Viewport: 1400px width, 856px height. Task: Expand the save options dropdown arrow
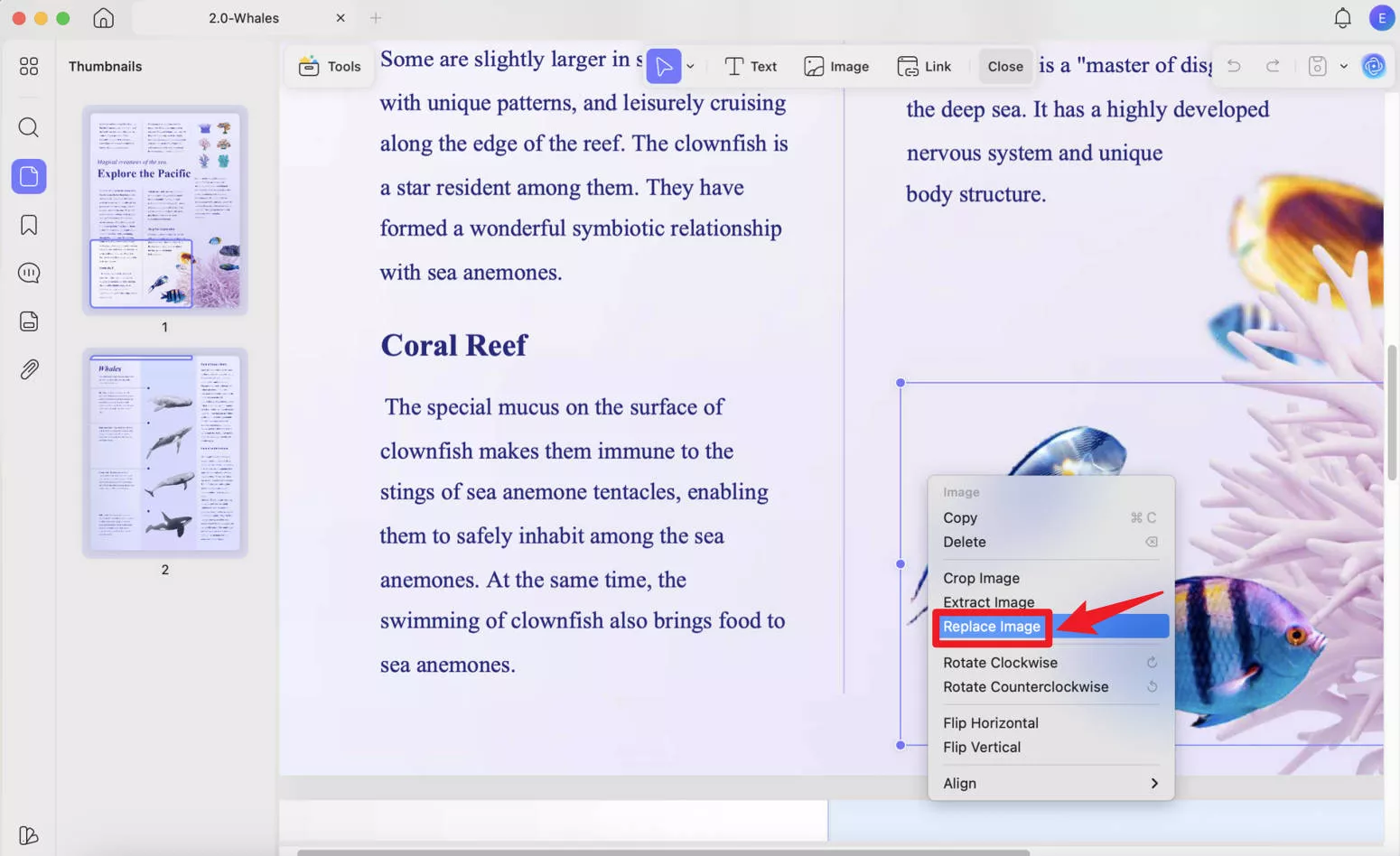(x=1344, y=66)
